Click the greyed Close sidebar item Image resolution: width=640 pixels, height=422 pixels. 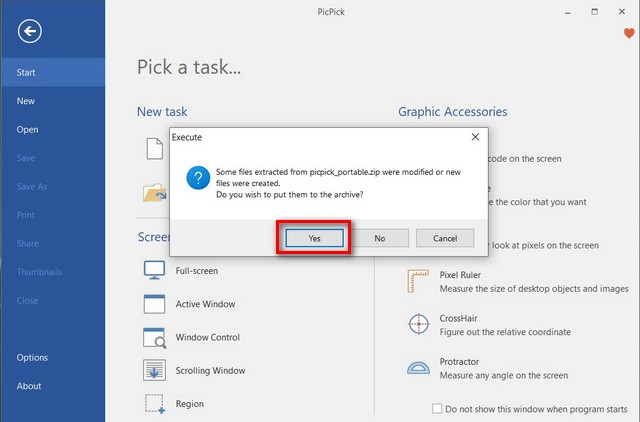[x=52, y=301]
